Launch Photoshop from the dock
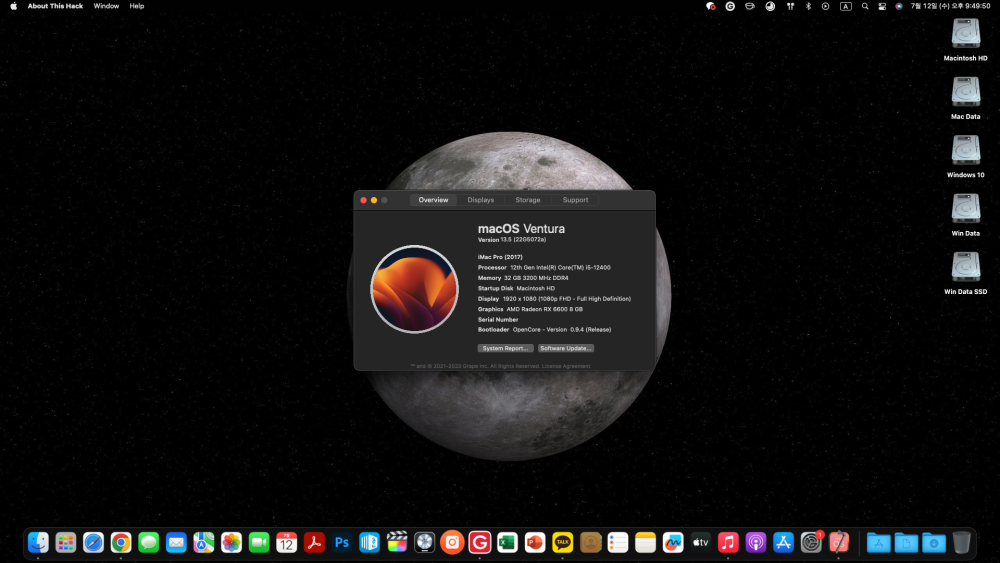 [x=342, y=543]
